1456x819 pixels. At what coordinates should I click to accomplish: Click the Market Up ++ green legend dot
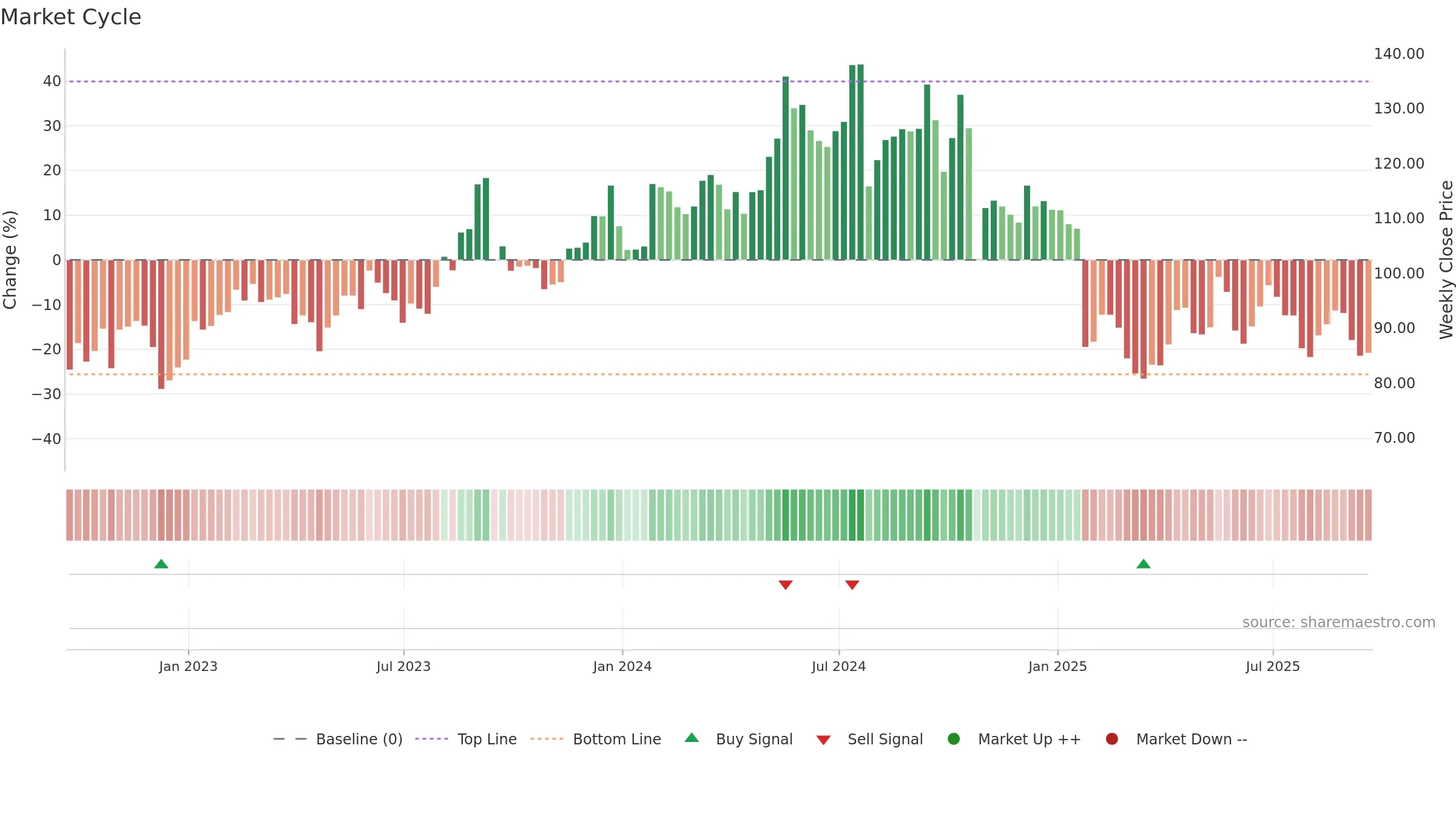(954, 739)
